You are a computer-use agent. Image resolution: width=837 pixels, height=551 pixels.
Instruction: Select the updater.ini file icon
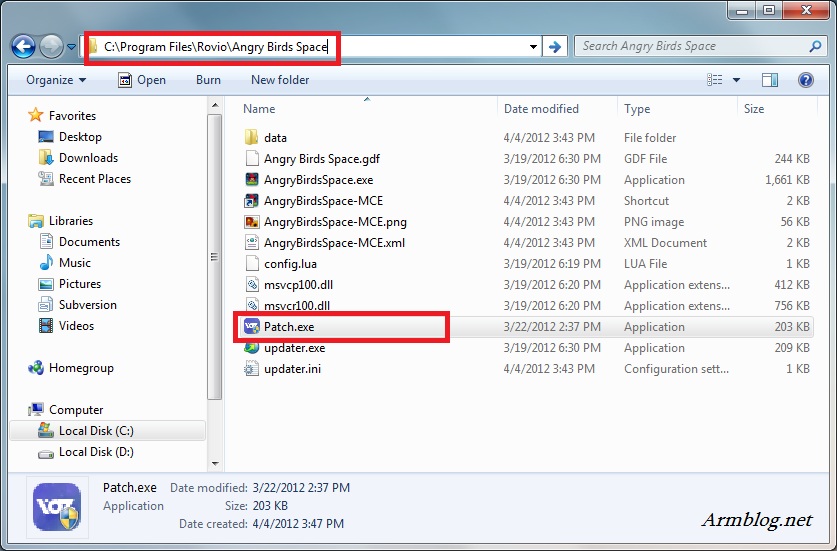[251, 368]
